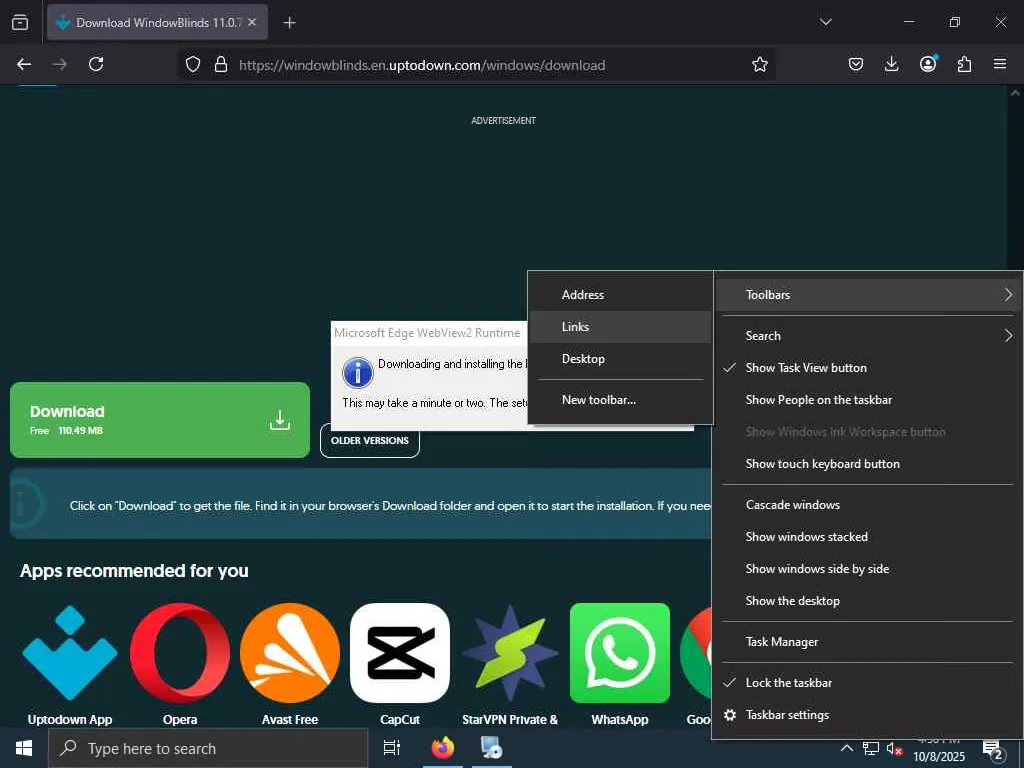Click the Task View taskbar icon
The height and width of the screenshot is (768, 1024).
click(392, 748)
